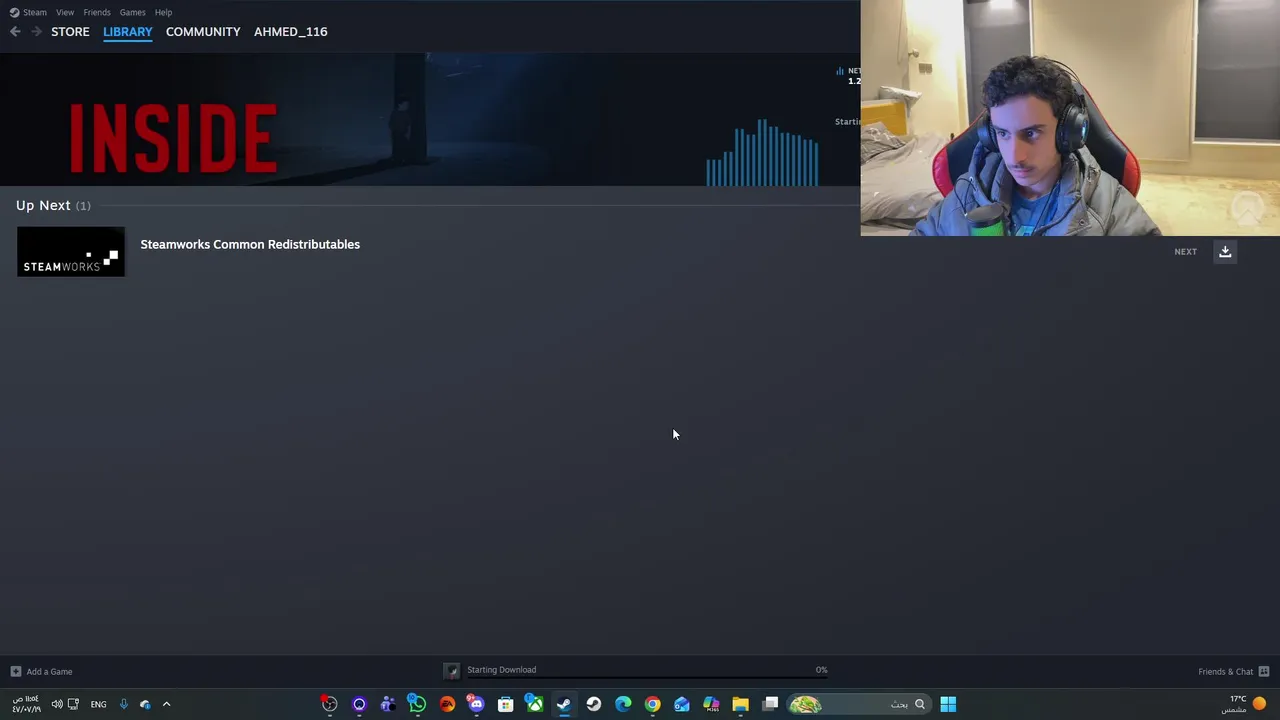Switch to the STORE tab

click(x=70, y=32)
